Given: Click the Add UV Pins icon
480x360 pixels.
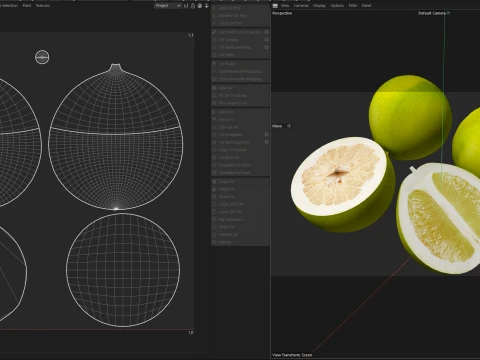Looking at the screenshot, I should [x=214, y=8].
